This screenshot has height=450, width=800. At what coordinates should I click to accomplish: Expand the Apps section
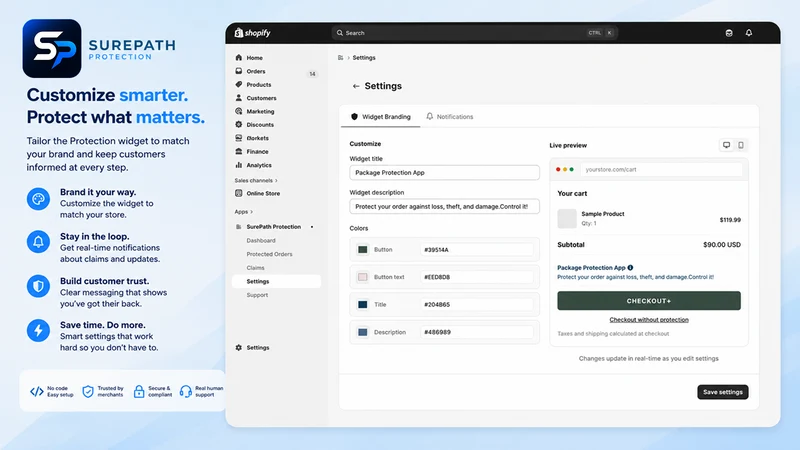click(x=244, y=211)
